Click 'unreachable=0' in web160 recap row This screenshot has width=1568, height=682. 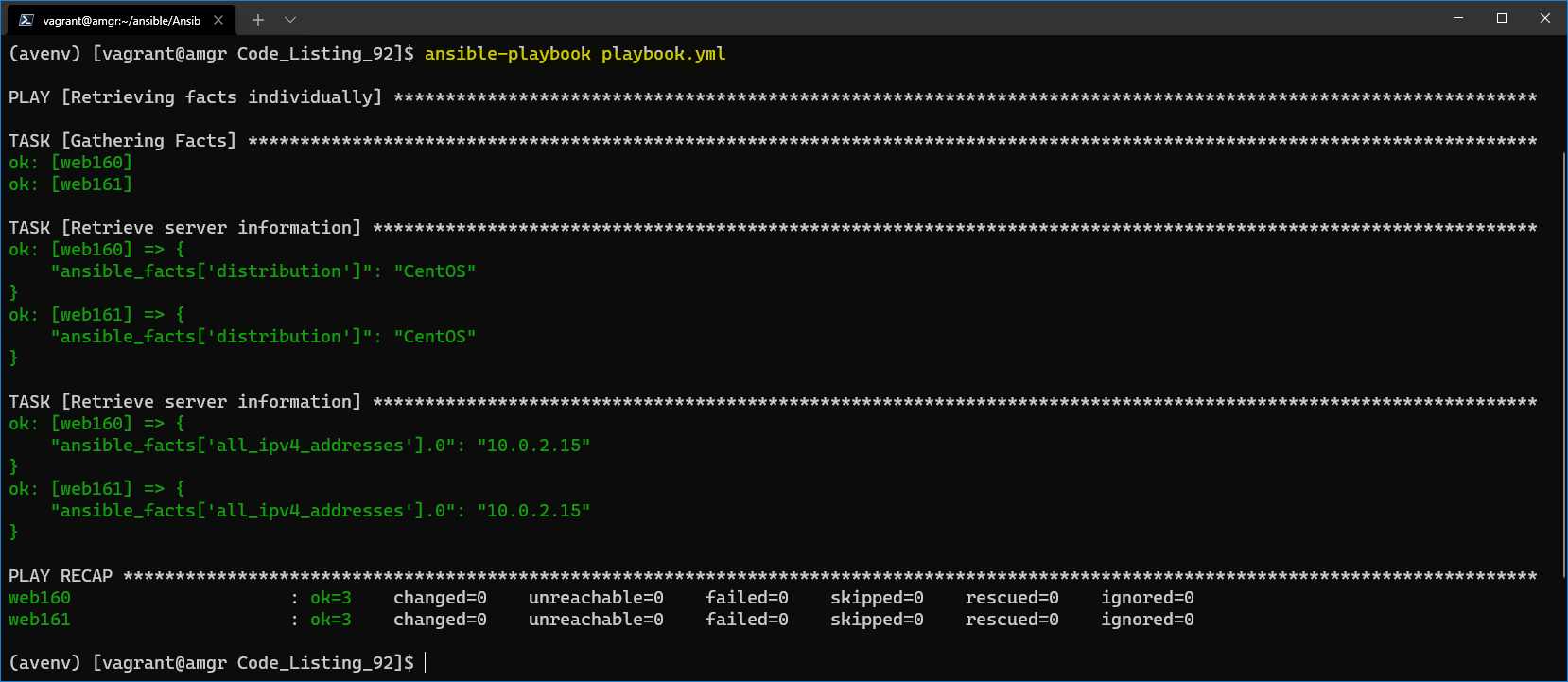[x=596, y=598]
